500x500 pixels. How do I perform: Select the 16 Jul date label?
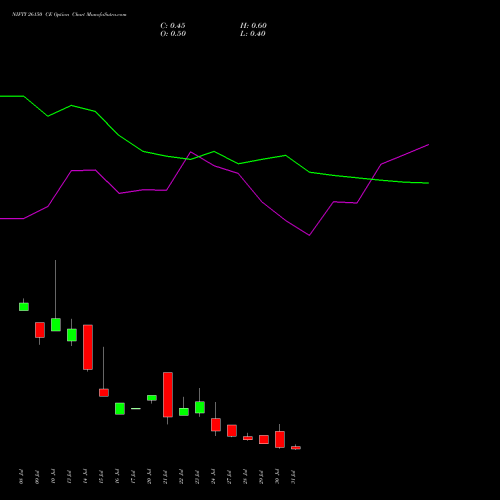[x=118, y=477]
